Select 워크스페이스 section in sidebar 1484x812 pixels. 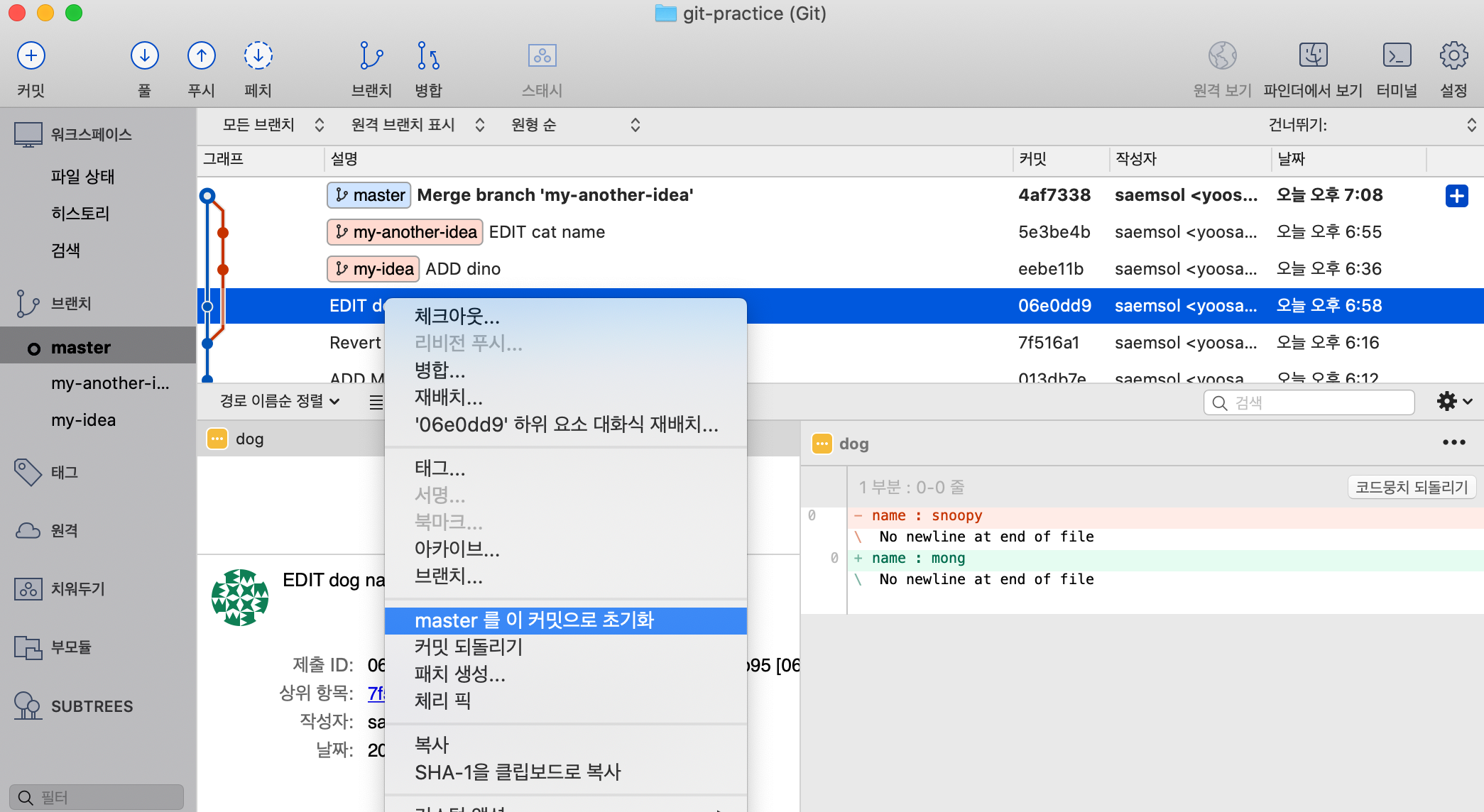(91, 134)
